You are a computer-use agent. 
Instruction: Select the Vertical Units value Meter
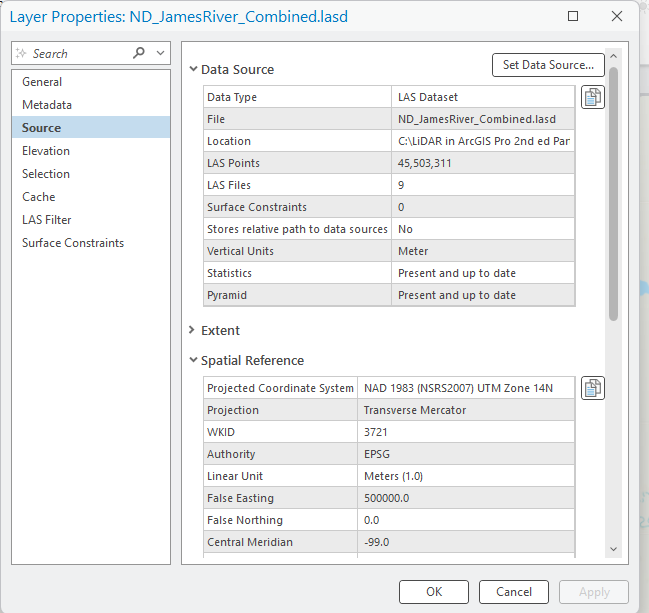(483, 251)
